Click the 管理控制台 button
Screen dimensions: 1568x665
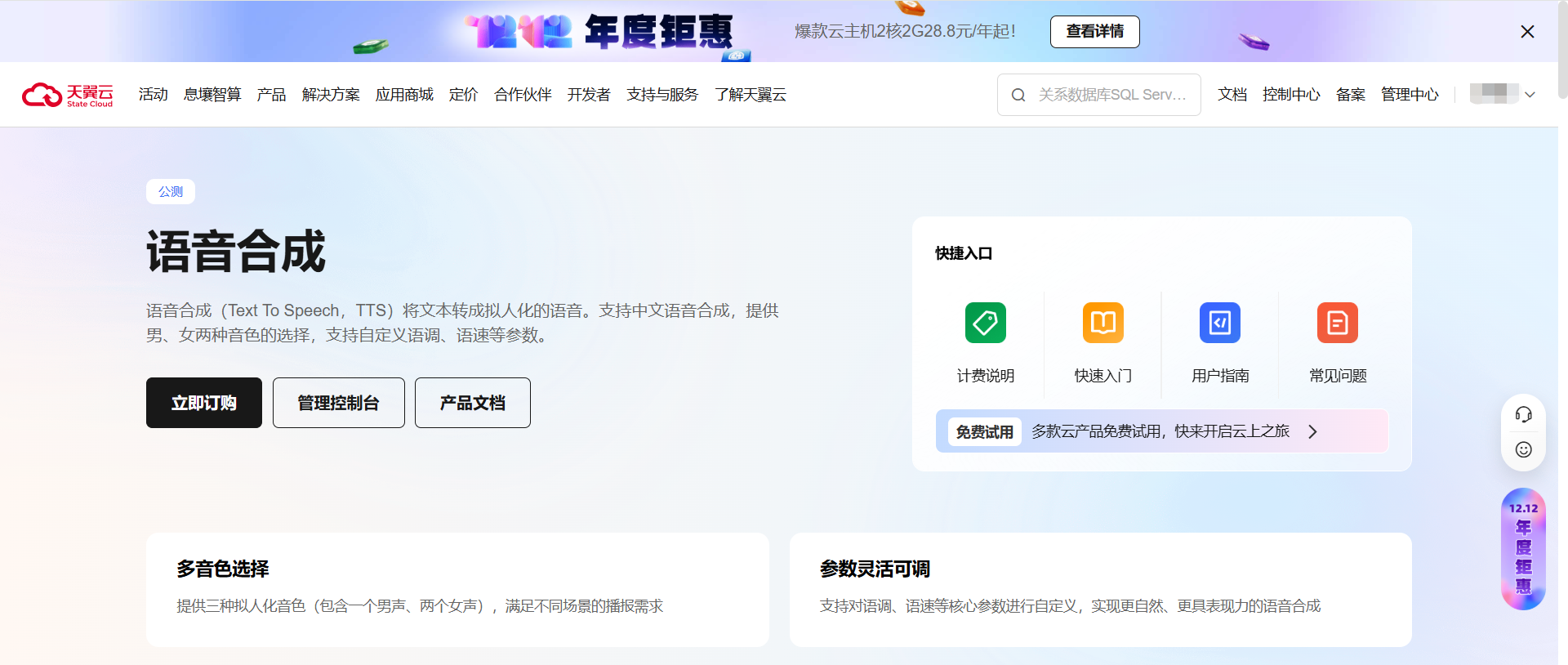(x=339, y=403)
